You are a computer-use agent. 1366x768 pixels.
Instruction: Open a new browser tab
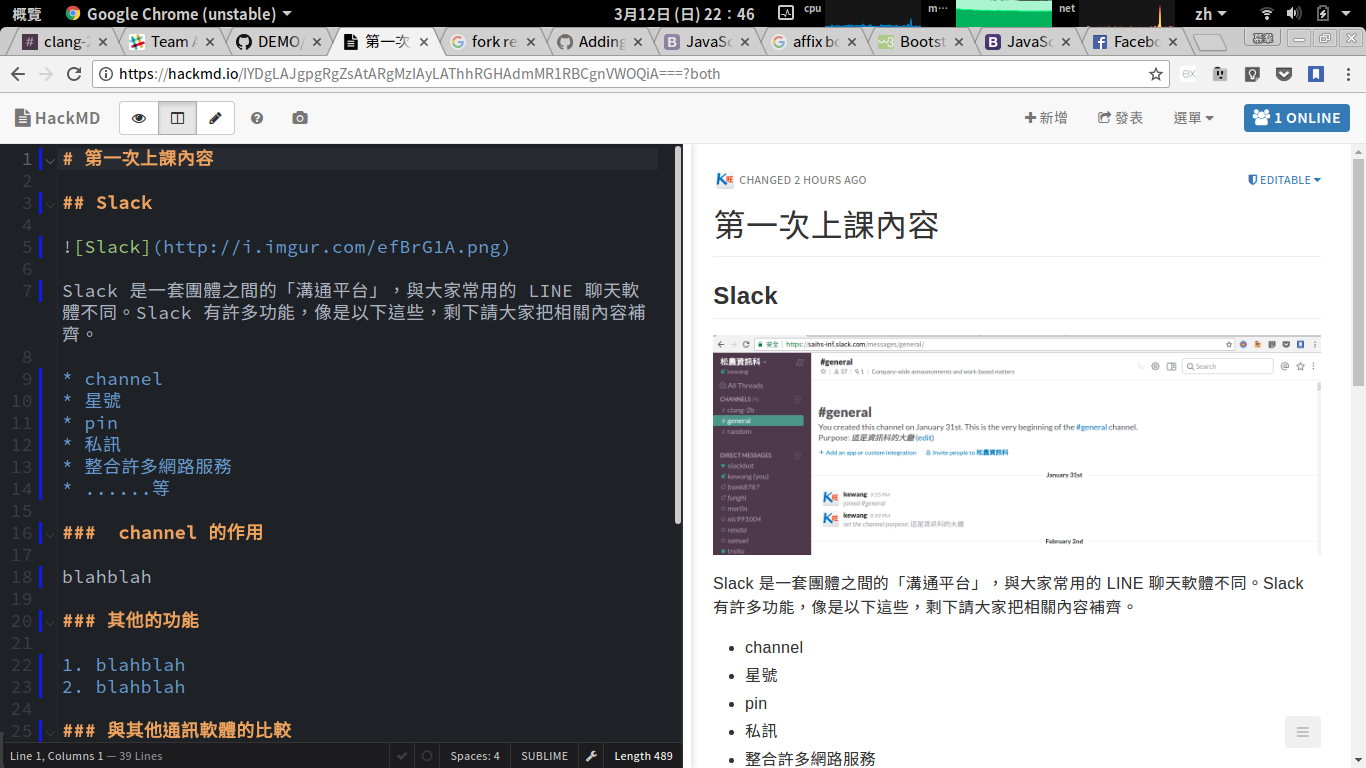(1210, 42)
